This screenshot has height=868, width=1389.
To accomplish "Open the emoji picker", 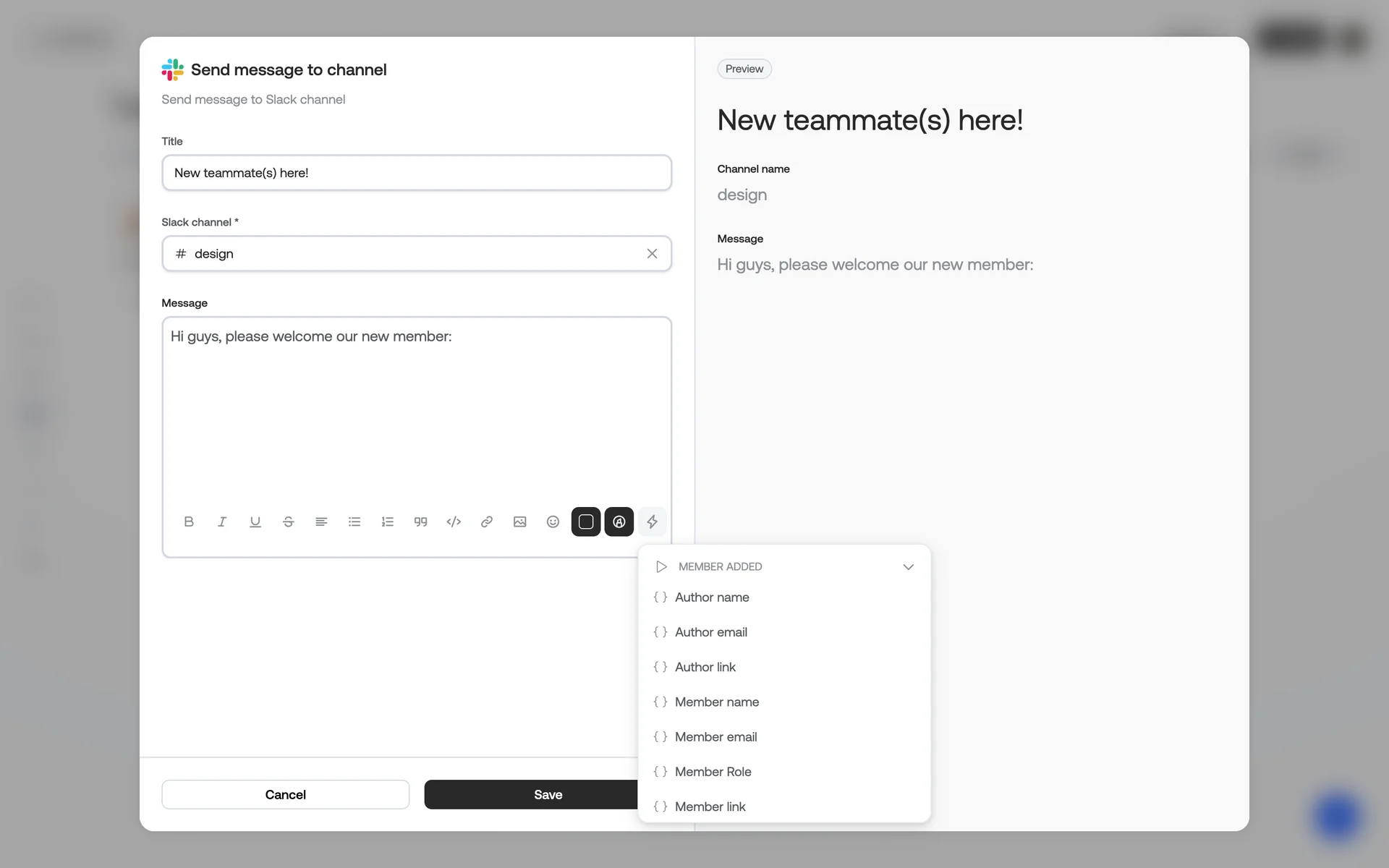I will 553,522.
